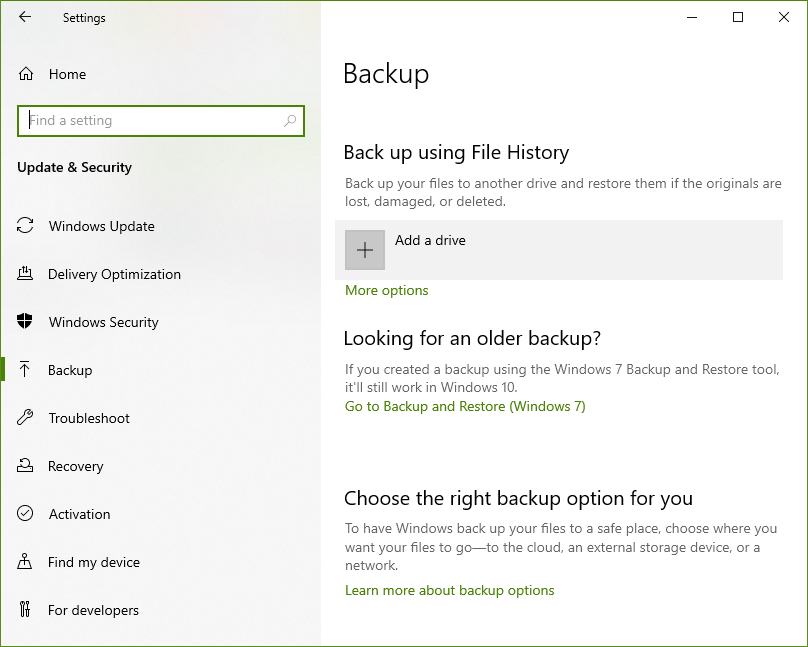Click Learn more about backup options

coord(449,590)
